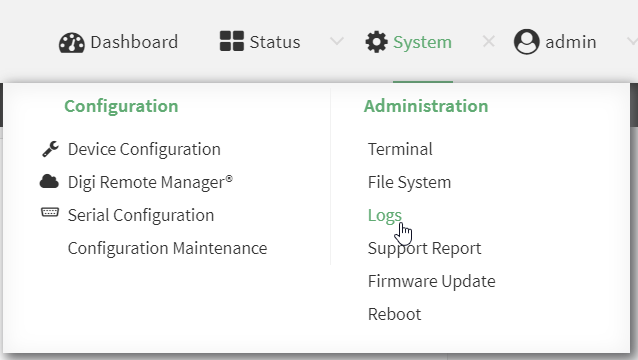Click the System gear icon
638x360 pixels.
coord(376,42)
